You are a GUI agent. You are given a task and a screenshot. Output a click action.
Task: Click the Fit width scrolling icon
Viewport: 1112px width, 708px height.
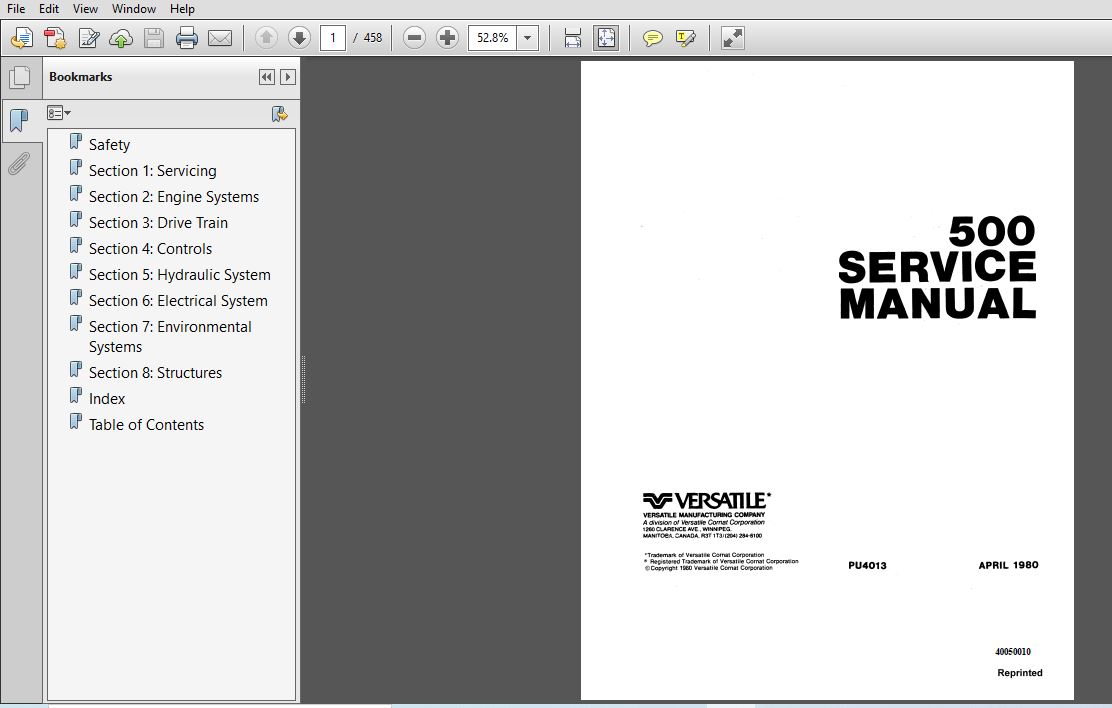(572, 38)
